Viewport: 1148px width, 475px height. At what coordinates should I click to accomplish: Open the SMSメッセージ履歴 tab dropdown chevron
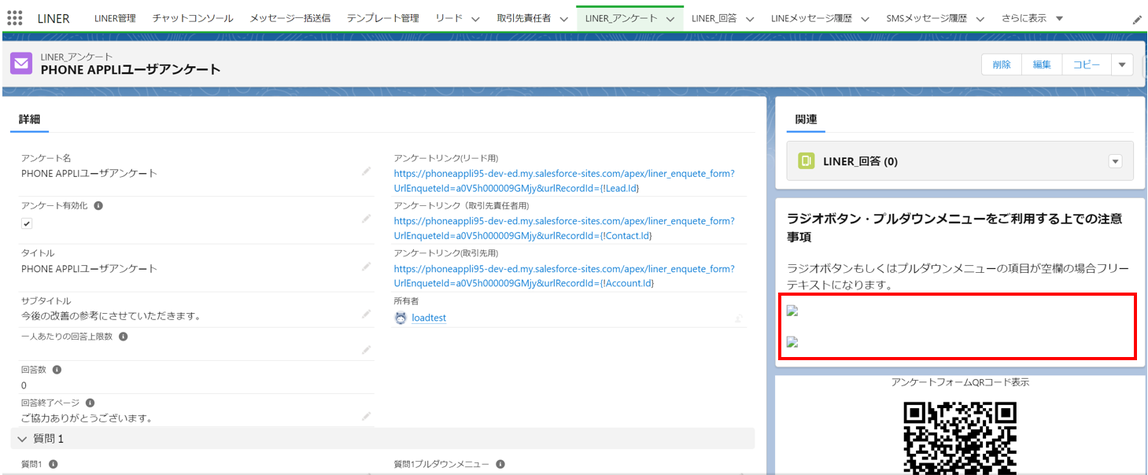coord(982,19)
